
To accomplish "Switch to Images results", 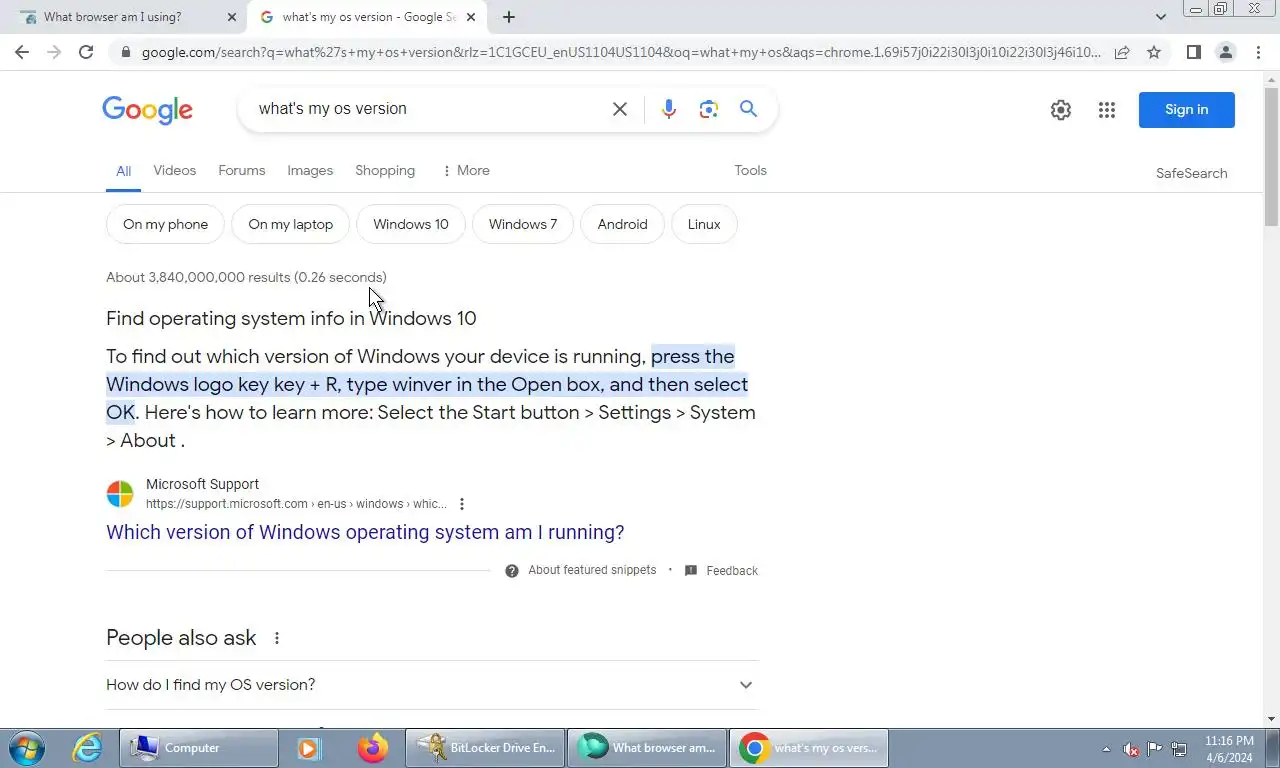I will tap(310, 171).
